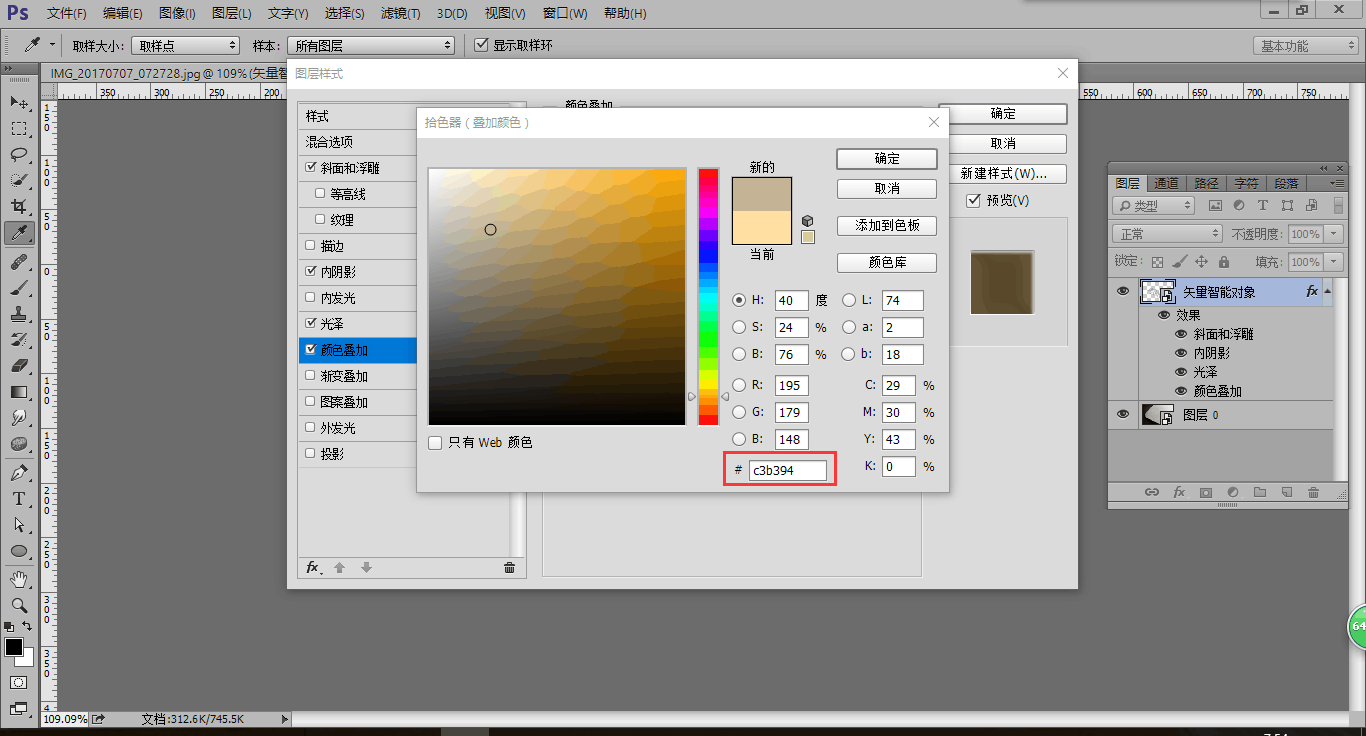Image resolution: width=1366 pixels, height=736 pixels.
Task: Select the Zoom tool
Action: click(18, 605)
